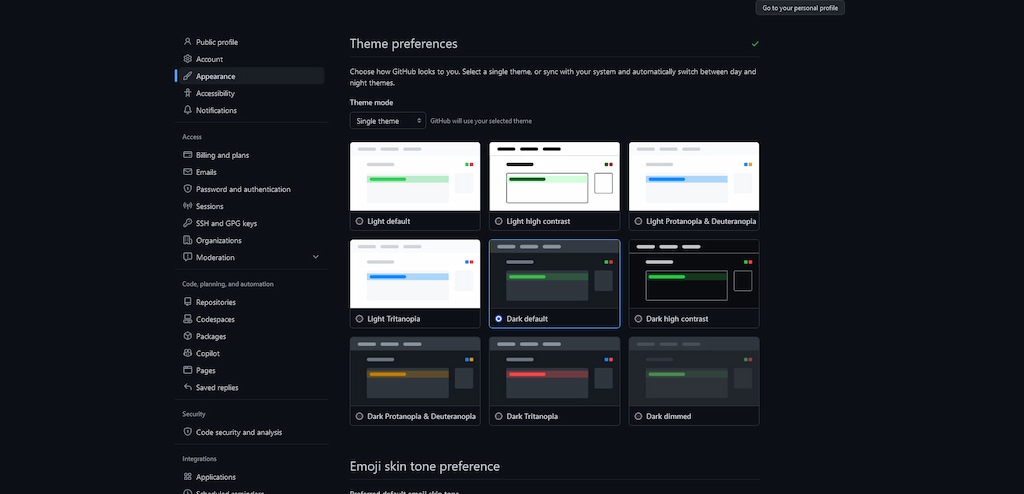The width and height of the screenshot is (1024, 494).
Task: Open SSH and GPG keys link
Action: tap(227, 223)
